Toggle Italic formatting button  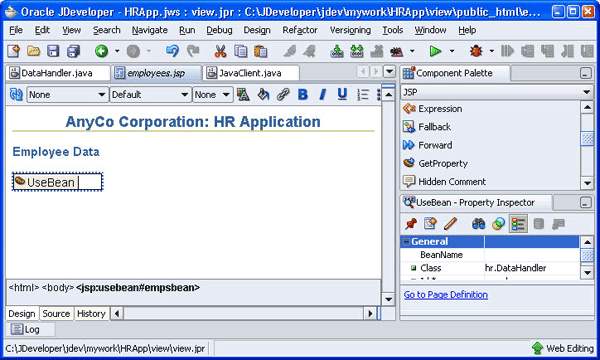pos(323,94)
